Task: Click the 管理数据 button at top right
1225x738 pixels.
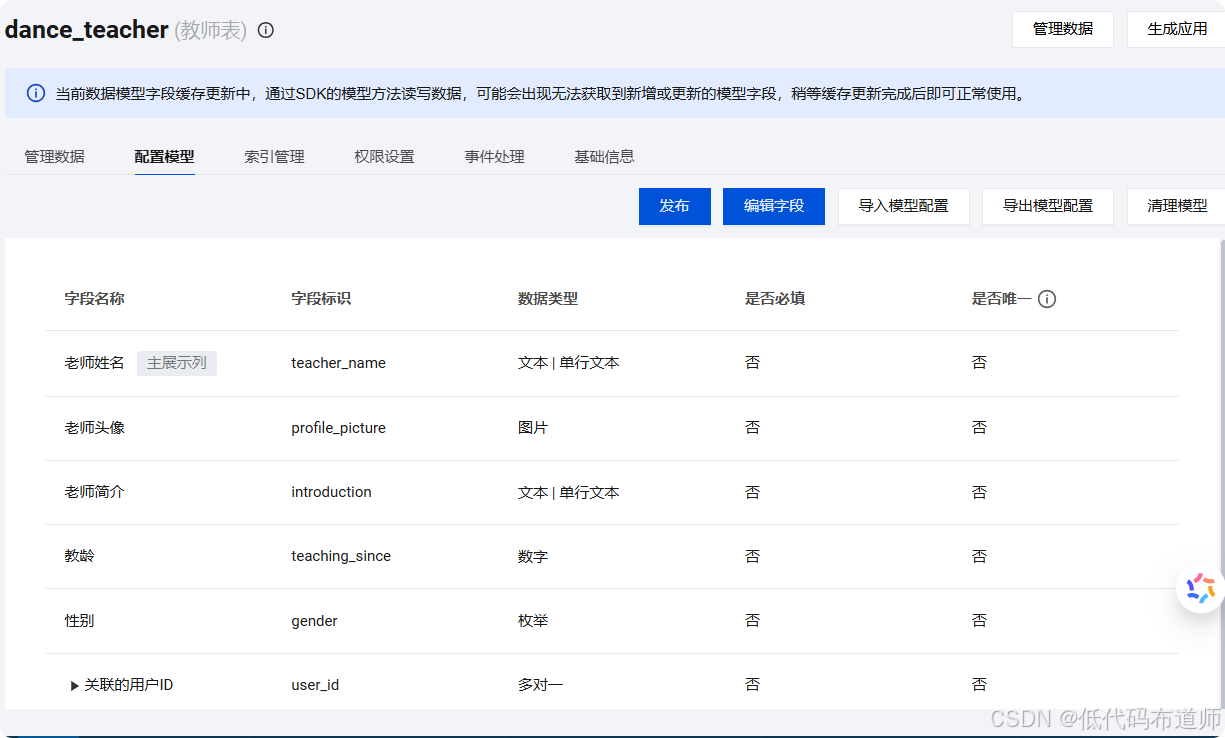Action: tap(1063, 29)
